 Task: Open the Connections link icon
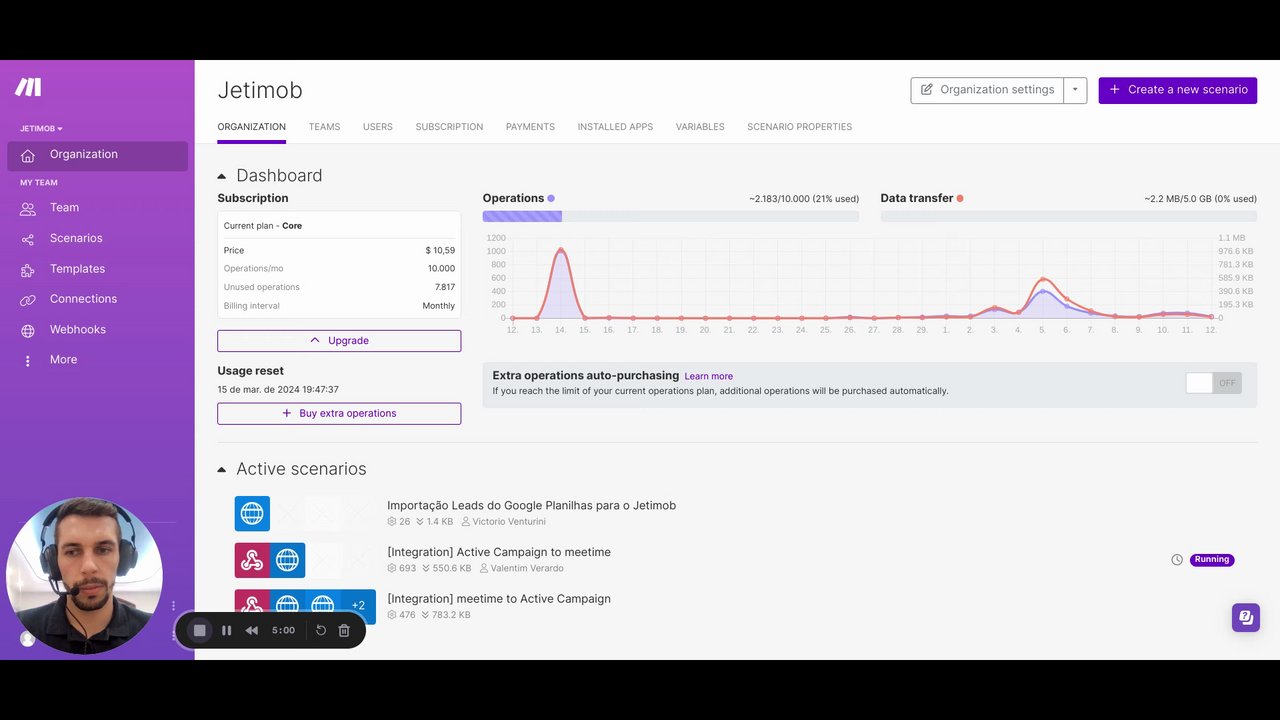point(28,299)
